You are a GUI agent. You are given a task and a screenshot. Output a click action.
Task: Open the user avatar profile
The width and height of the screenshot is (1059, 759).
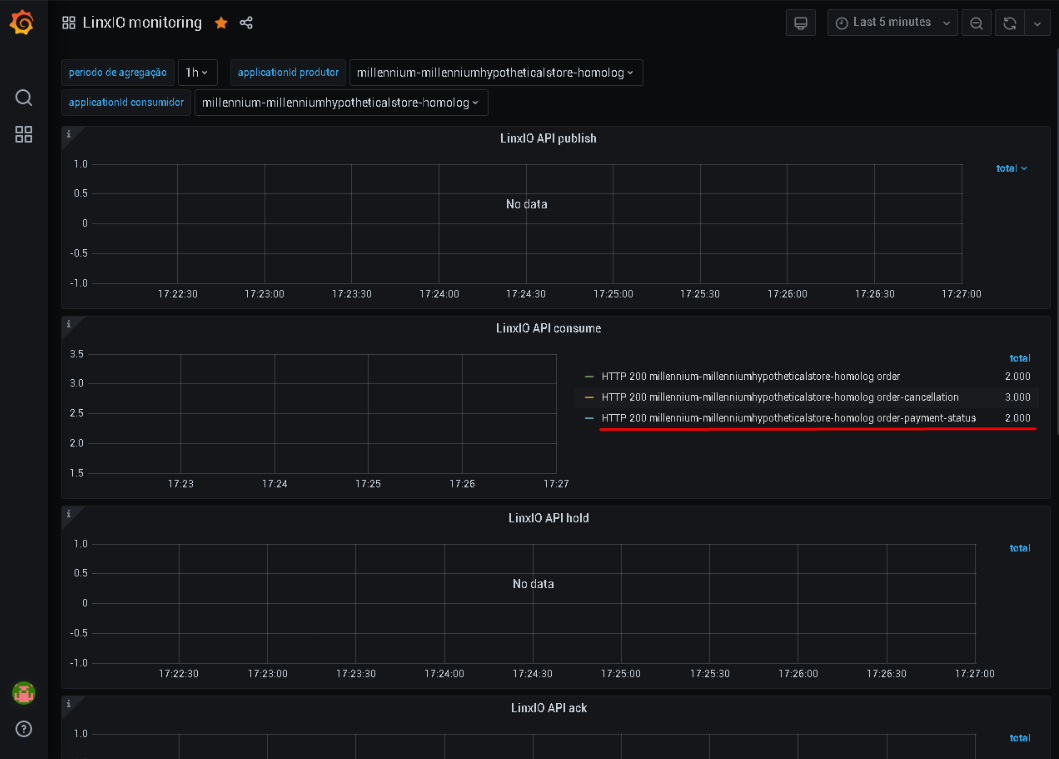click(x=24, y=693)
